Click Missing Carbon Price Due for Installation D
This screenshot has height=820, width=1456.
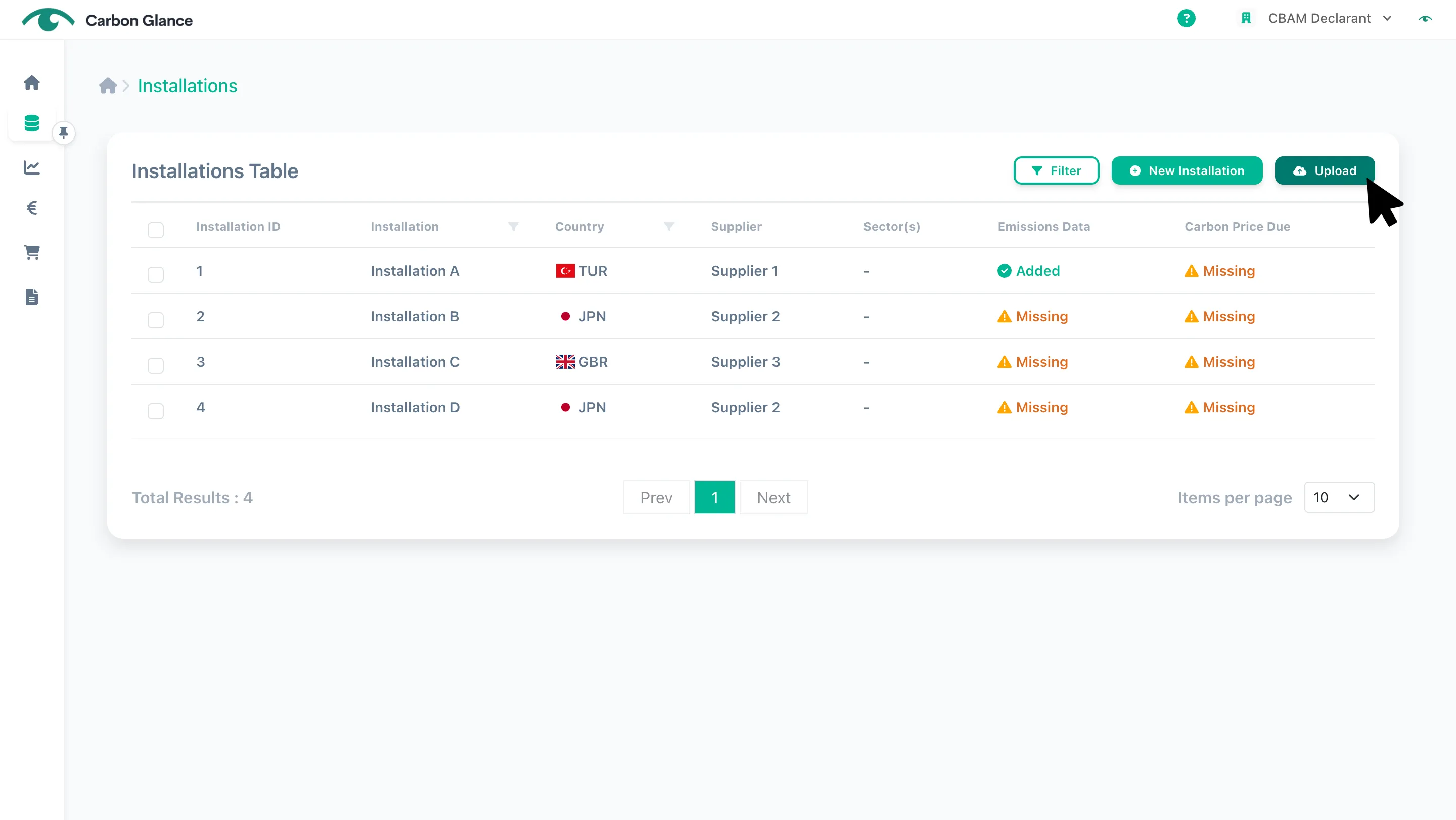(x=1219, y=408)
